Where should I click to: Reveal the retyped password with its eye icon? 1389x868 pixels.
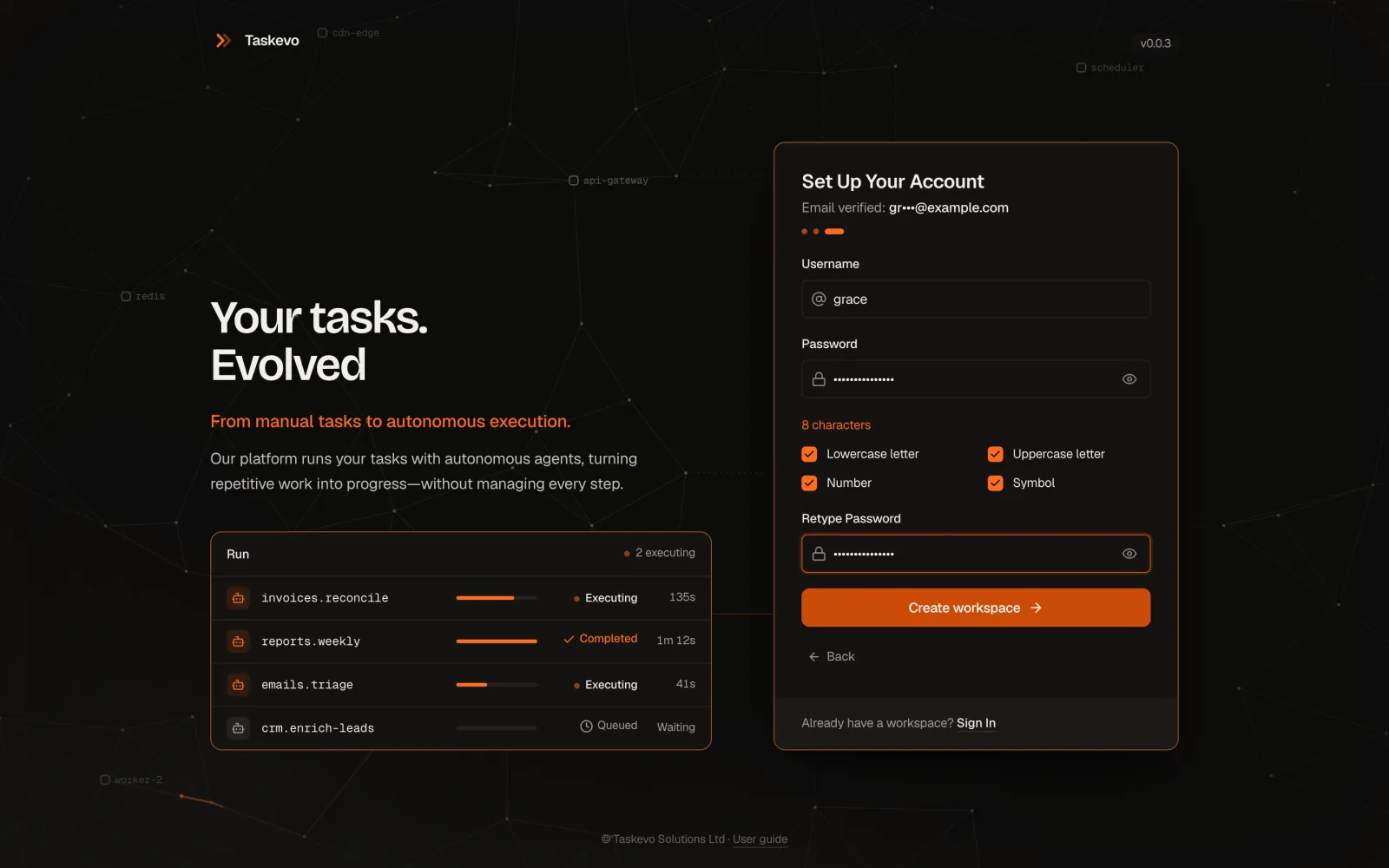tap(1129, 554)
